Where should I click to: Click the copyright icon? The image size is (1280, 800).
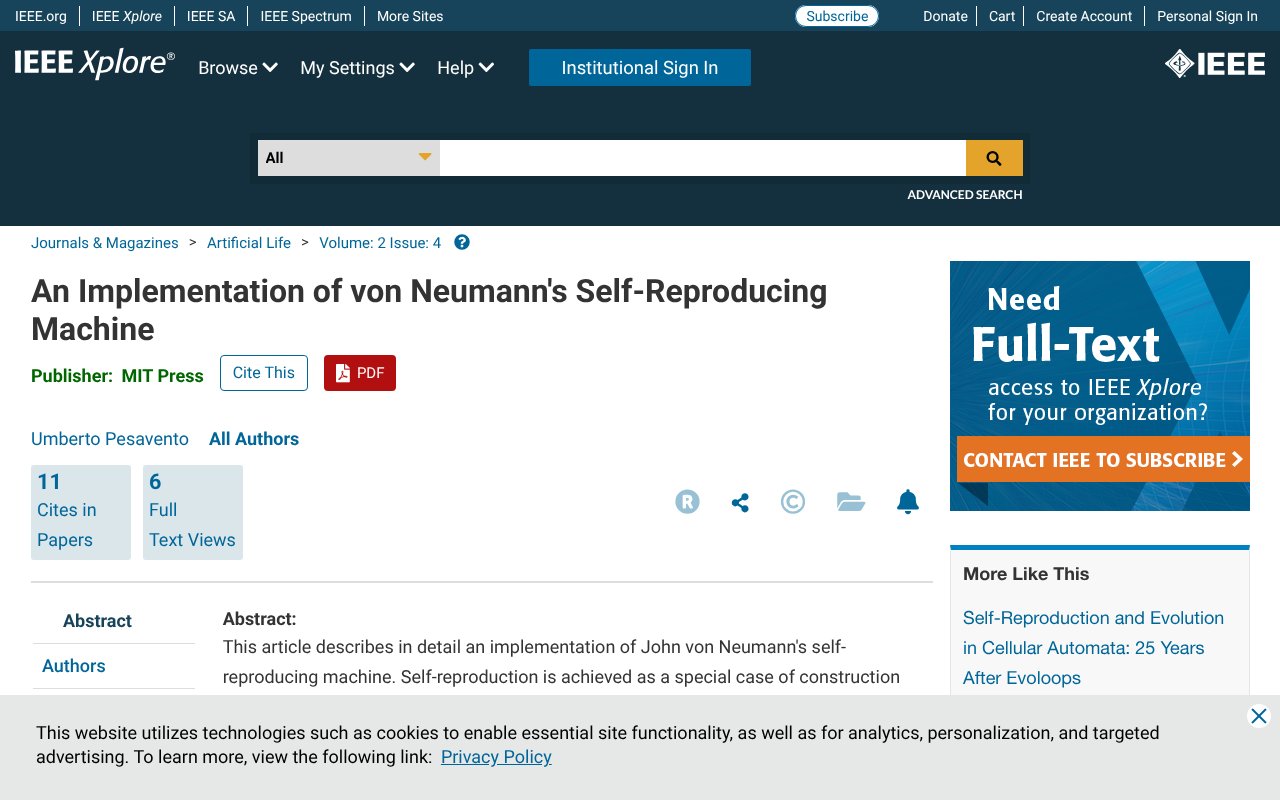[x=793, y=502]
